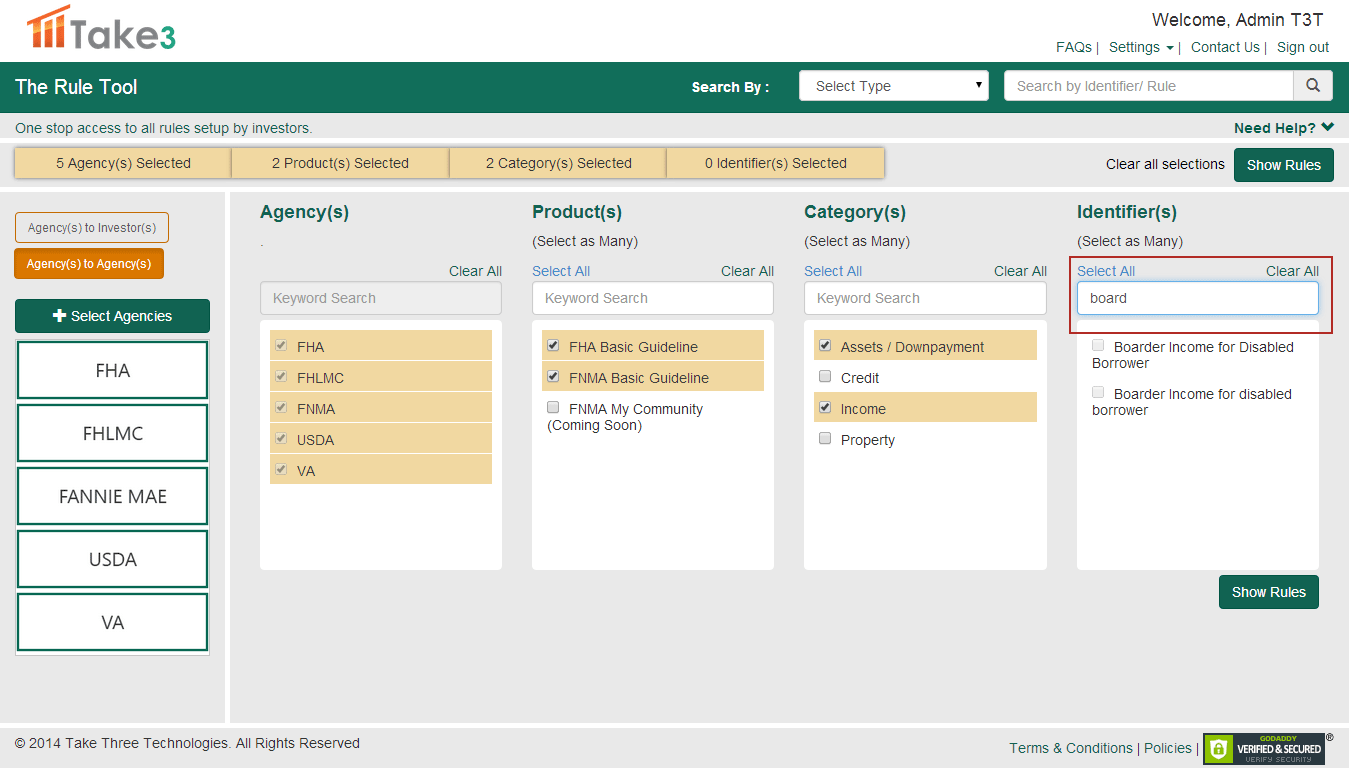Expand the Need Help chevron
1349x768 pixels.
point(1327,127)
